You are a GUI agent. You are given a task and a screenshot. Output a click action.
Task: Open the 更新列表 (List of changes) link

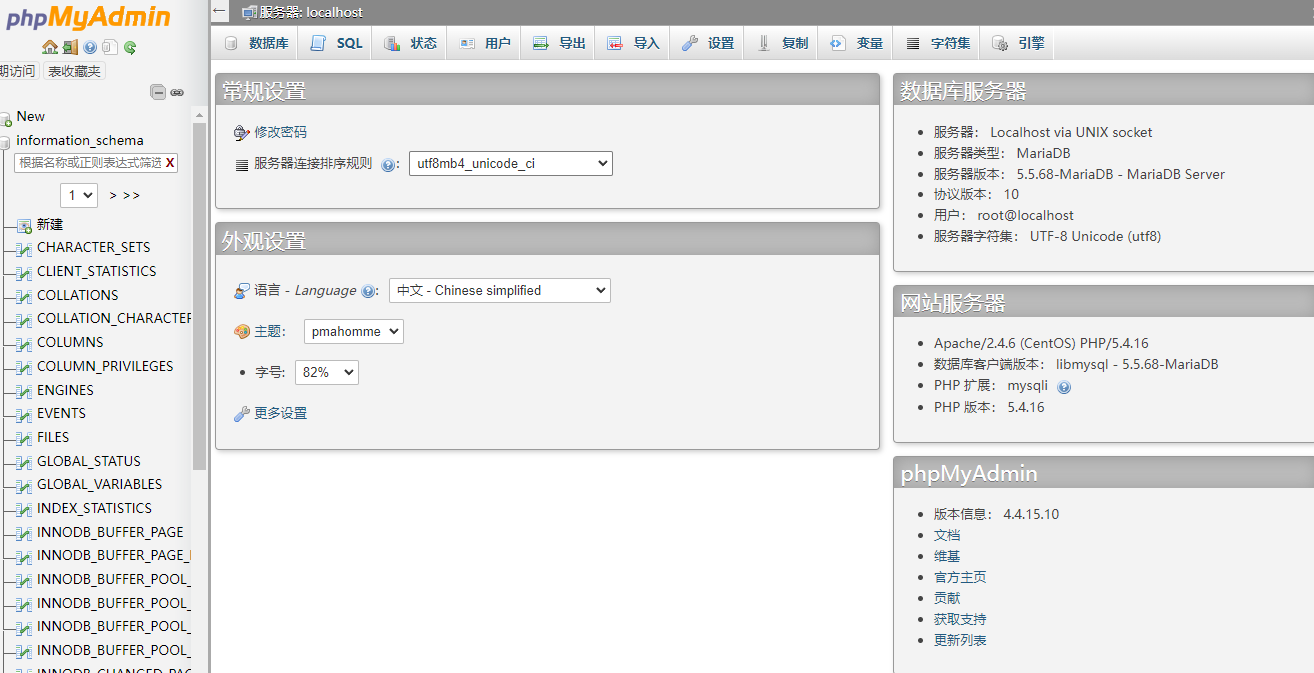pos(960,640)
